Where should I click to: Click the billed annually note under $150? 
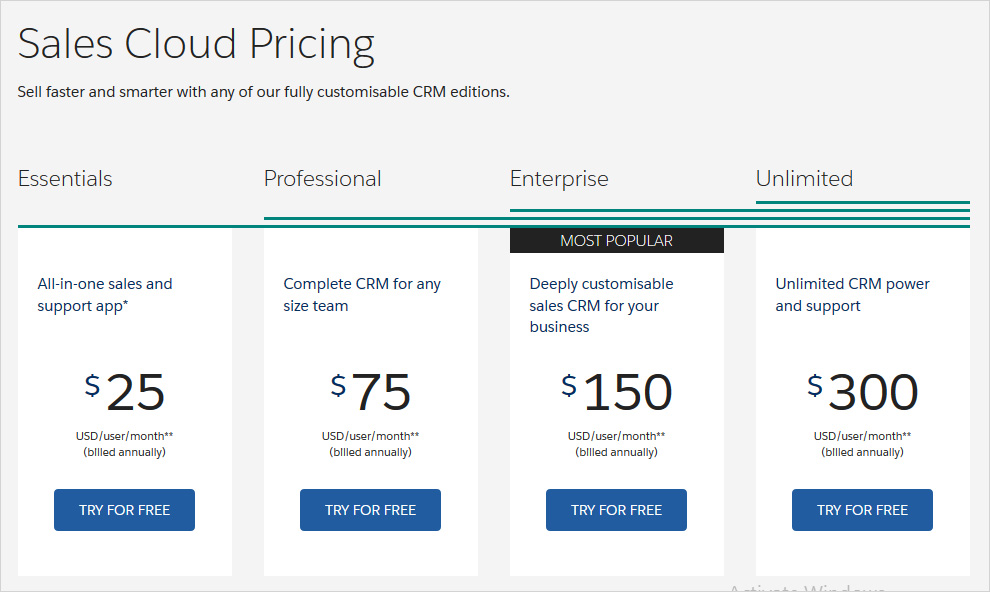616,452
